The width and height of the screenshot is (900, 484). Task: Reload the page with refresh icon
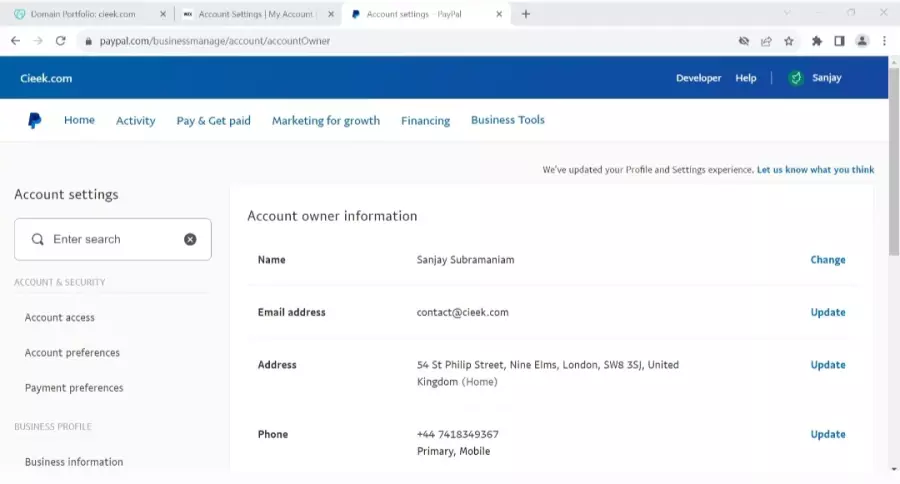(x=60, y=41)
